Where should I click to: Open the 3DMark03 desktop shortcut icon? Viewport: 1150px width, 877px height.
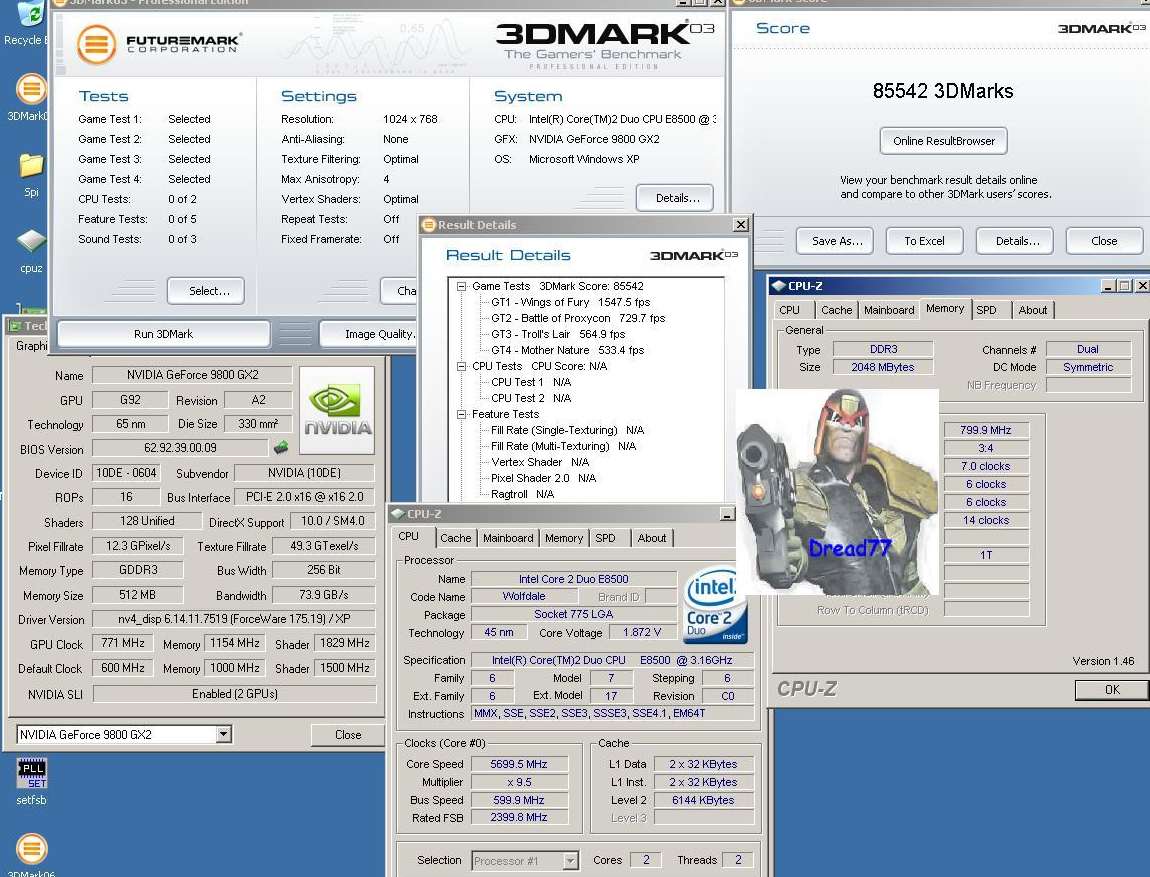[31, 89]
